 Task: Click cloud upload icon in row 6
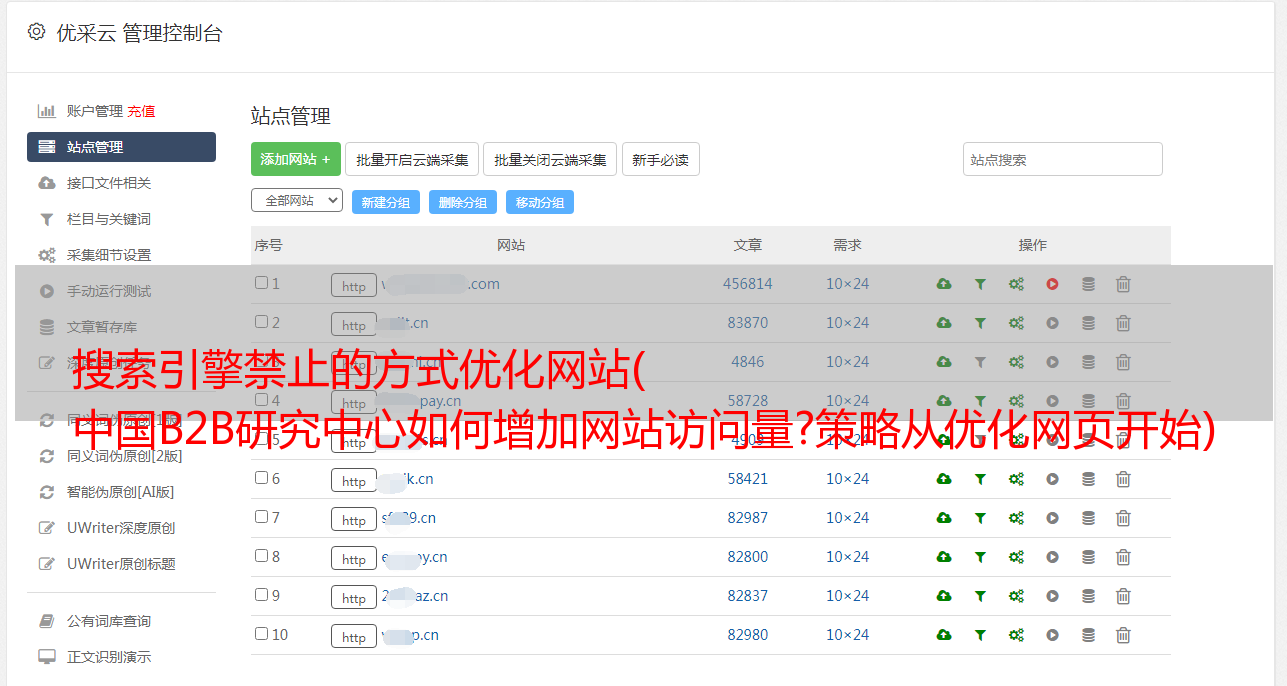click(x=944, y=479)
